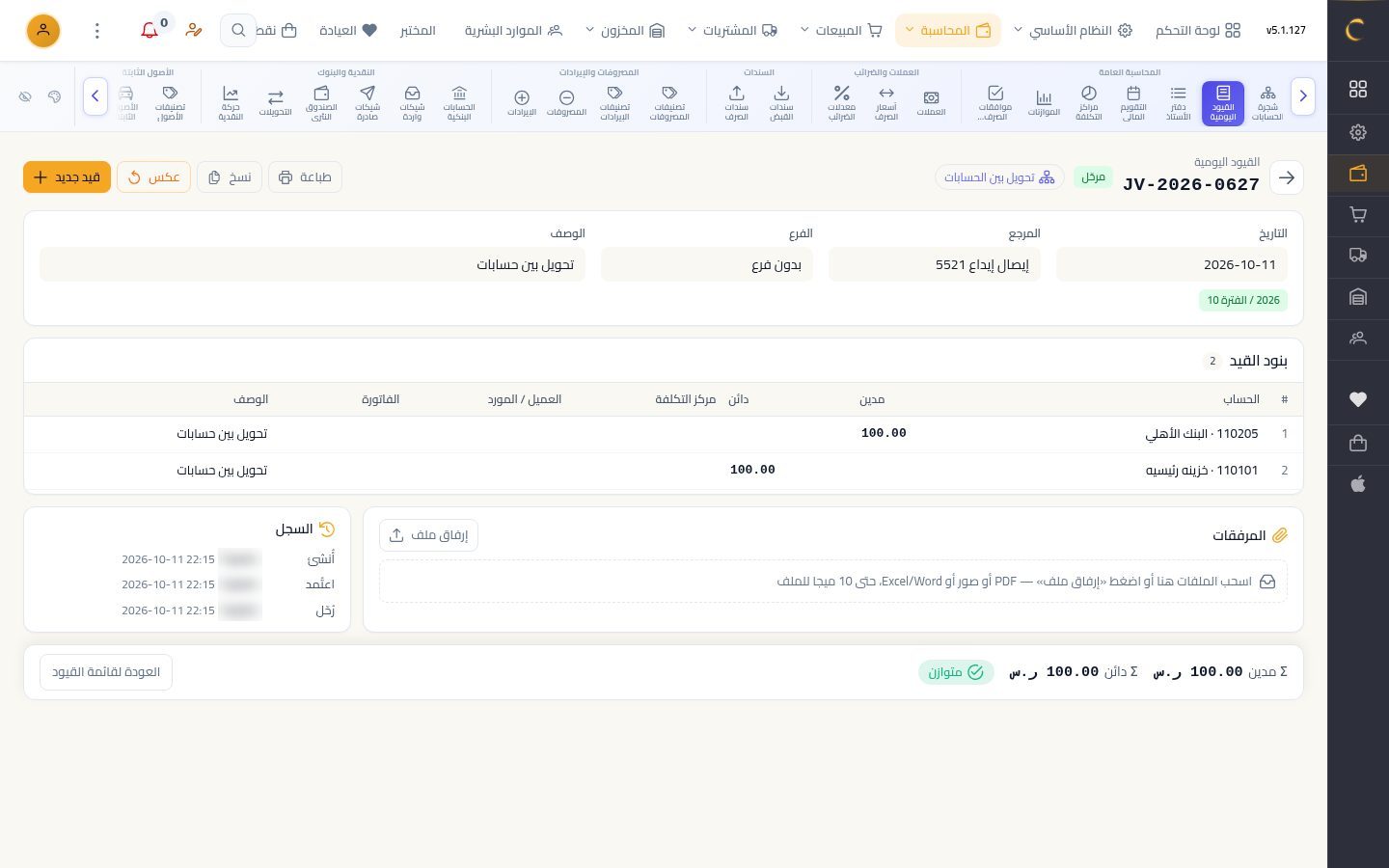
Task: Open outgoing cheques (شيكات صادرة)
Action: click(x=367, y=102)
